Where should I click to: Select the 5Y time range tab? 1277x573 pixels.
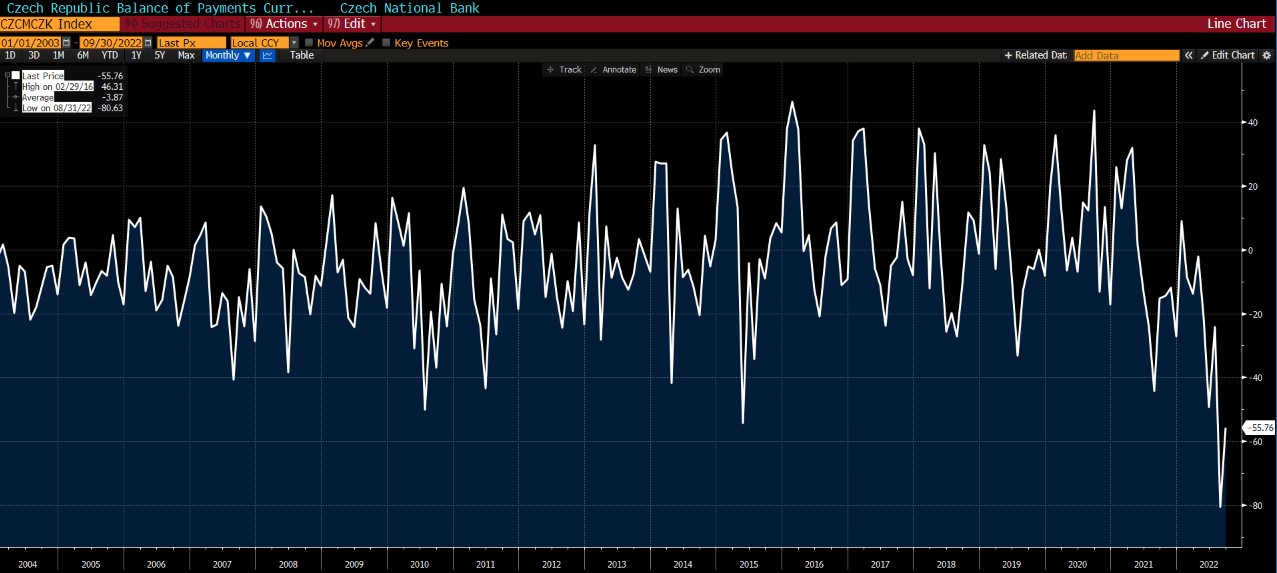[160, 56]
